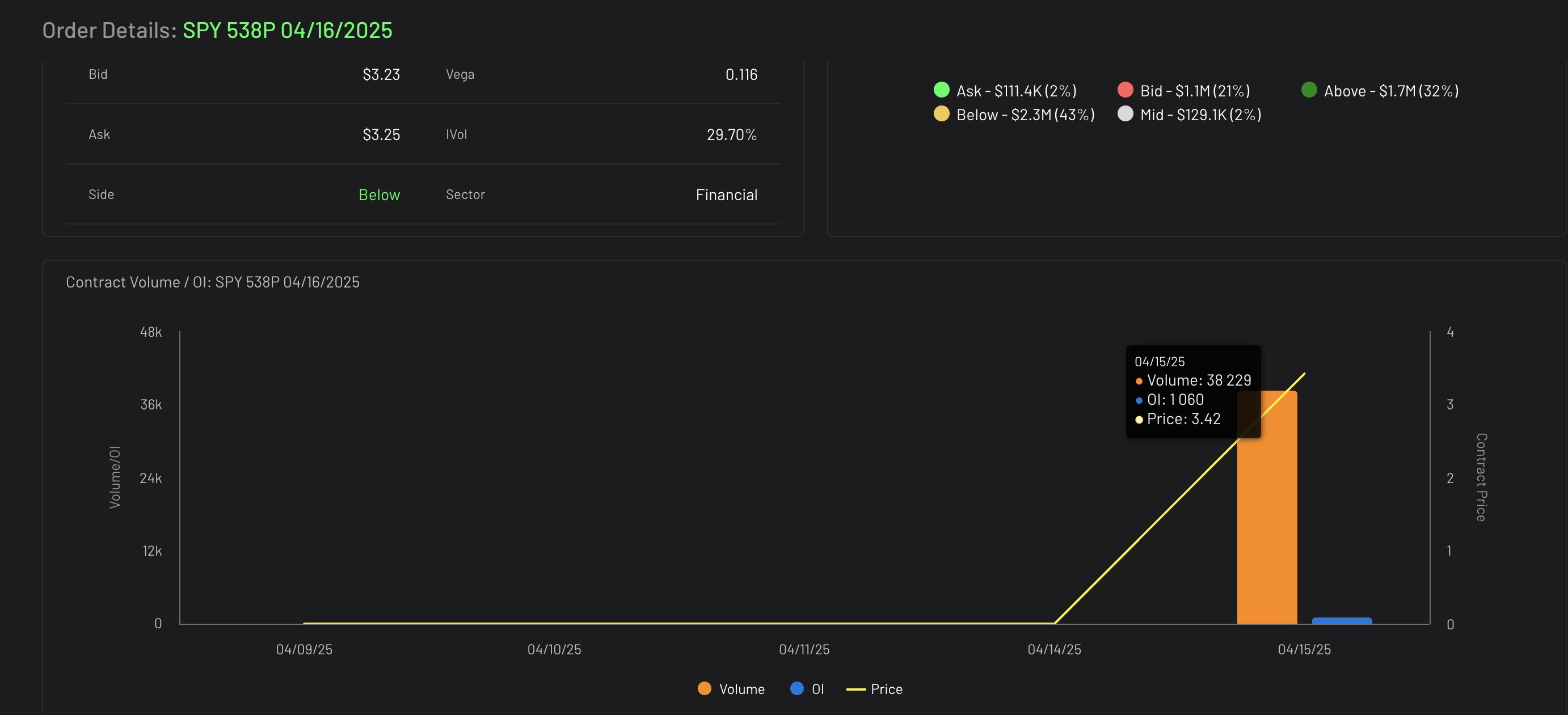Click the Vega row label
The width and height of the screenshot is (1568, 715).
coord(460,74)
